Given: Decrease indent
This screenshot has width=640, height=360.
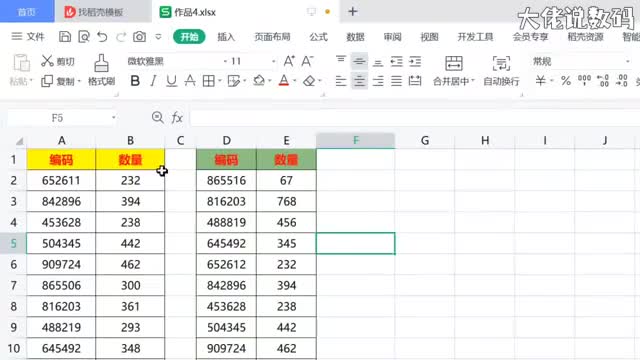Looking at the screenshot, I should [x=396, y=61].
